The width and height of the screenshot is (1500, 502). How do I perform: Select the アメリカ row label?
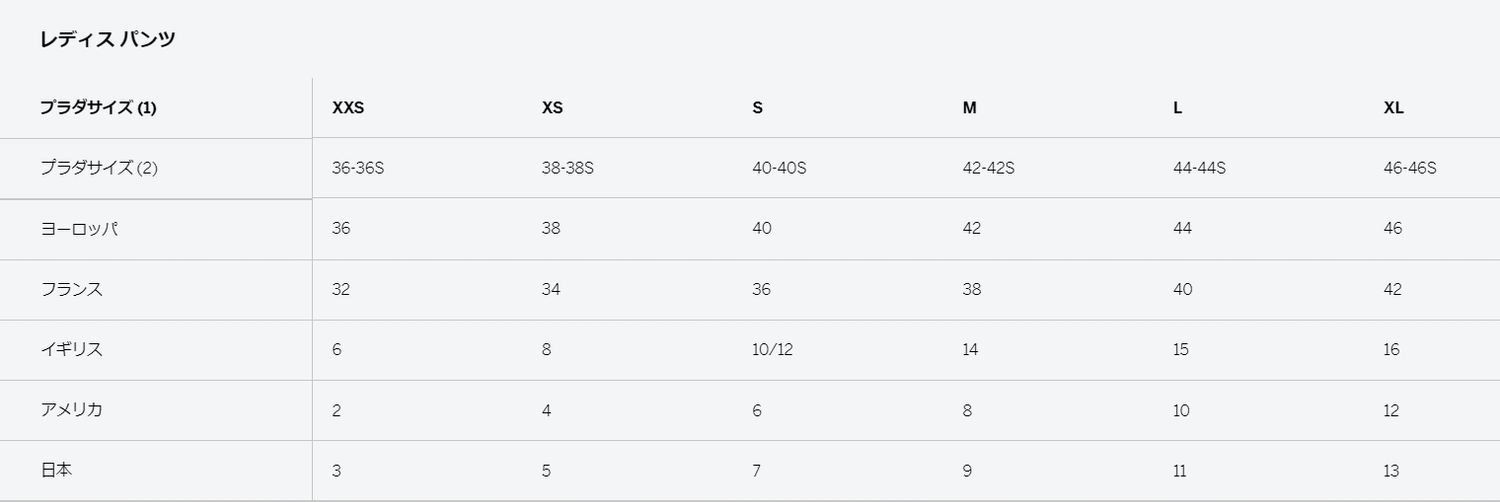tap(71, 410)
